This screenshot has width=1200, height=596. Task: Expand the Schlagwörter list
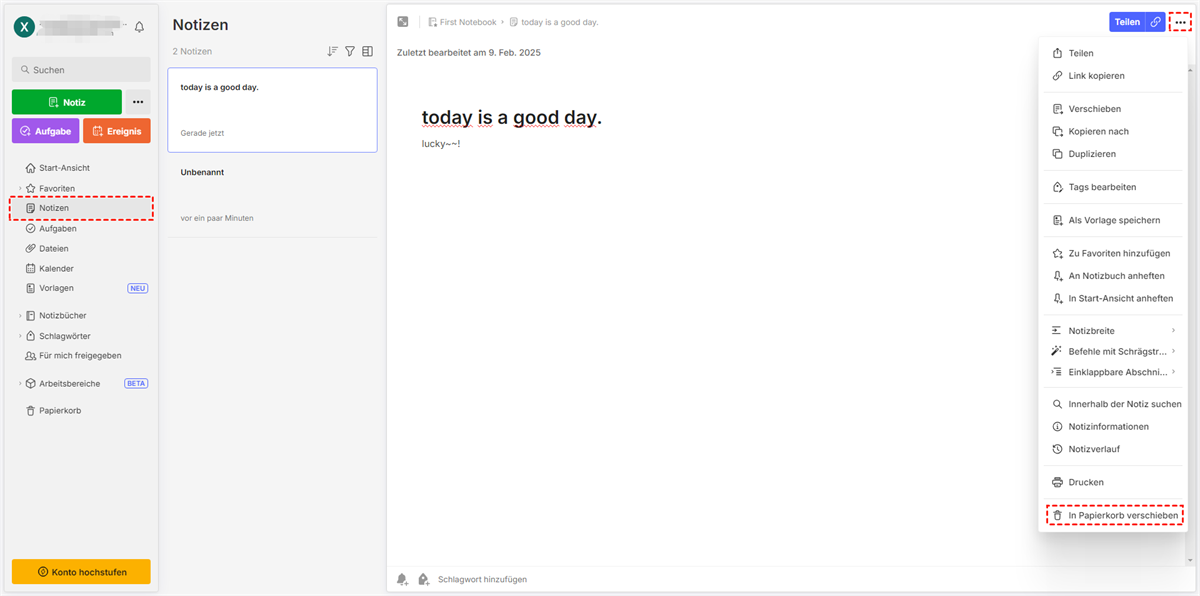click(19, 336)
